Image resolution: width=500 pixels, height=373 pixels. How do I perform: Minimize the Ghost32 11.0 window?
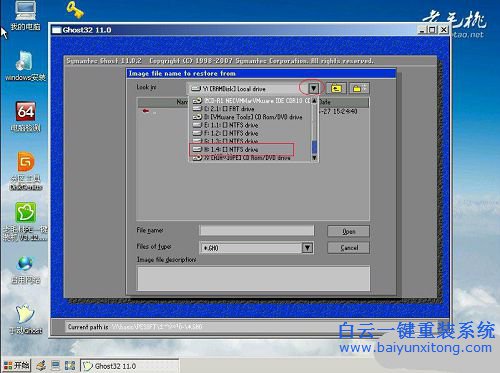tap(422, 30)
